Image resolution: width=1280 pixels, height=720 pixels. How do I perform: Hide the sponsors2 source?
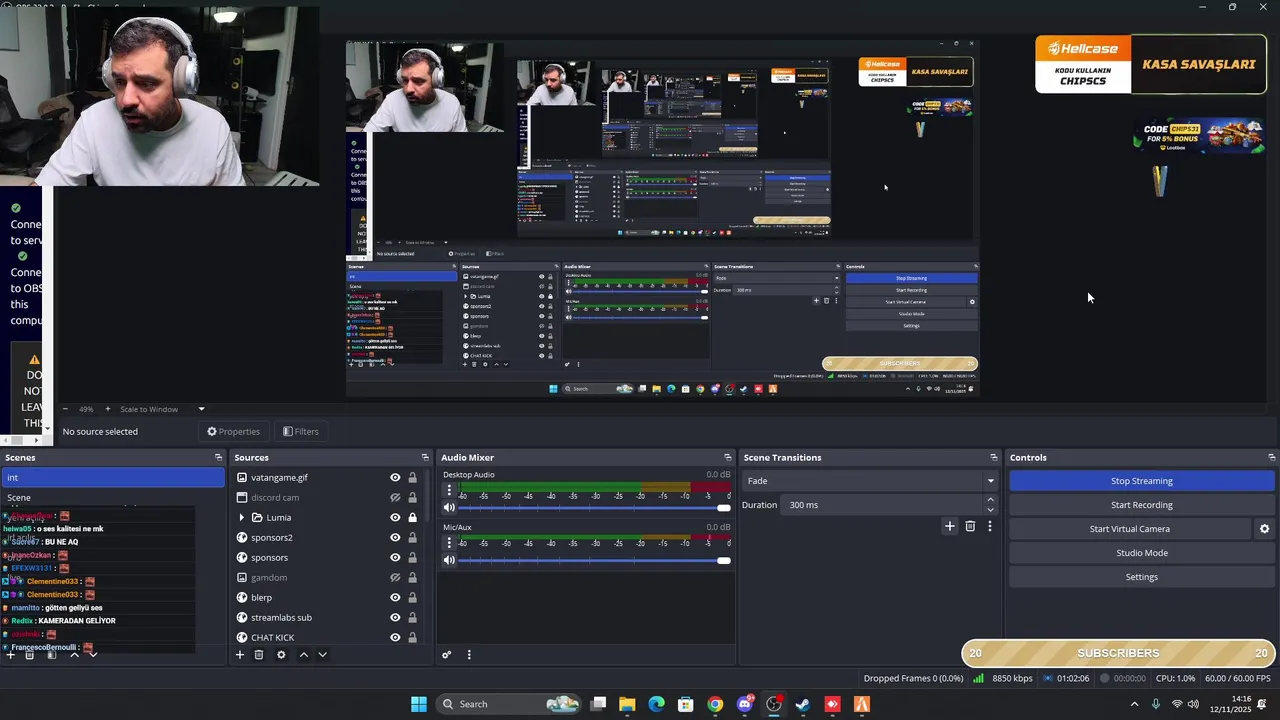(395, 538)
